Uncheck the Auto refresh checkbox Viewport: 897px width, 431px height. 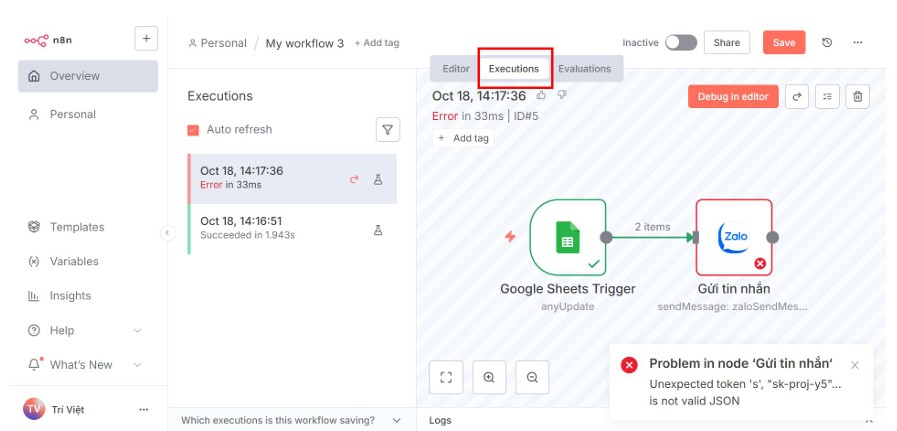tap(193, 130)
